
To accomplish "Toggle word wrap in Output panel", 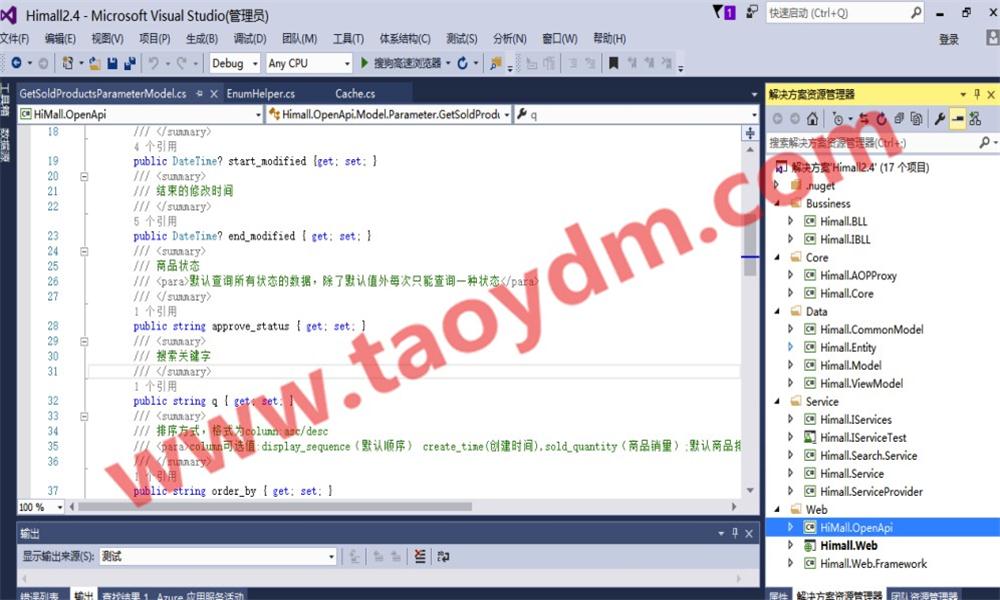I will coord(443,556).
